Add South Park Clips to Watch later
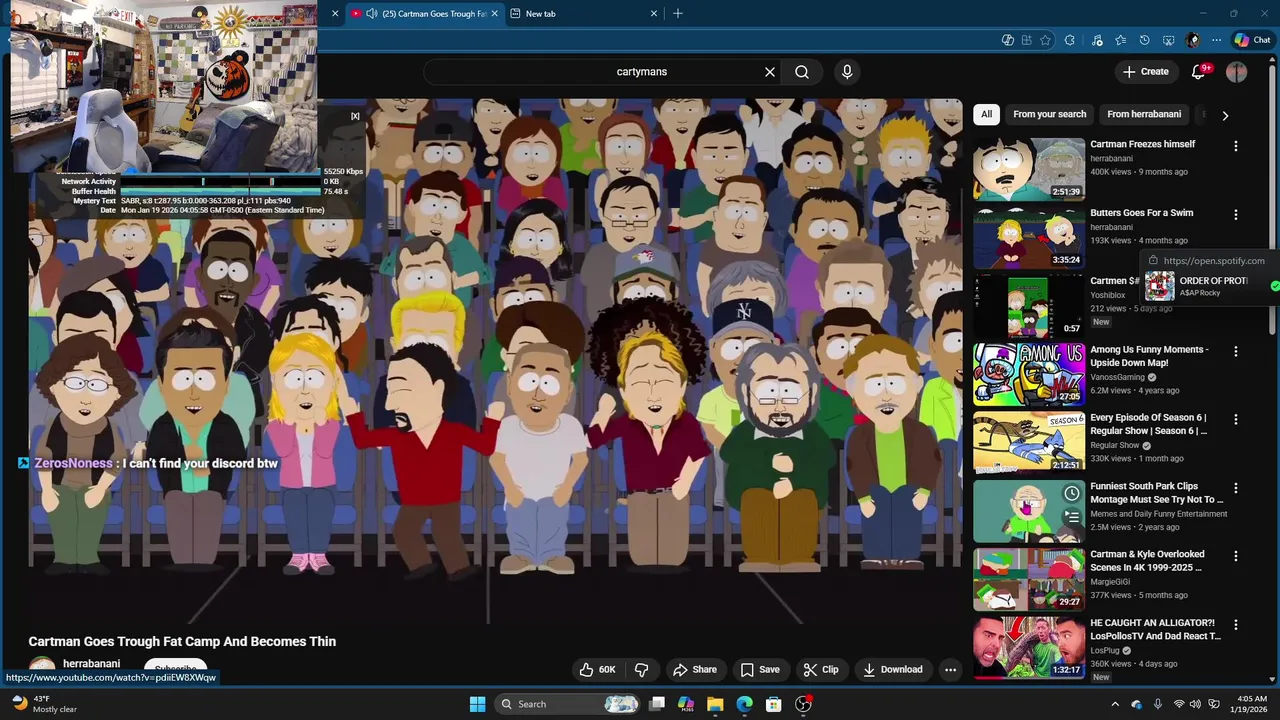1280x720 pixels. [x=1072, y=493]
